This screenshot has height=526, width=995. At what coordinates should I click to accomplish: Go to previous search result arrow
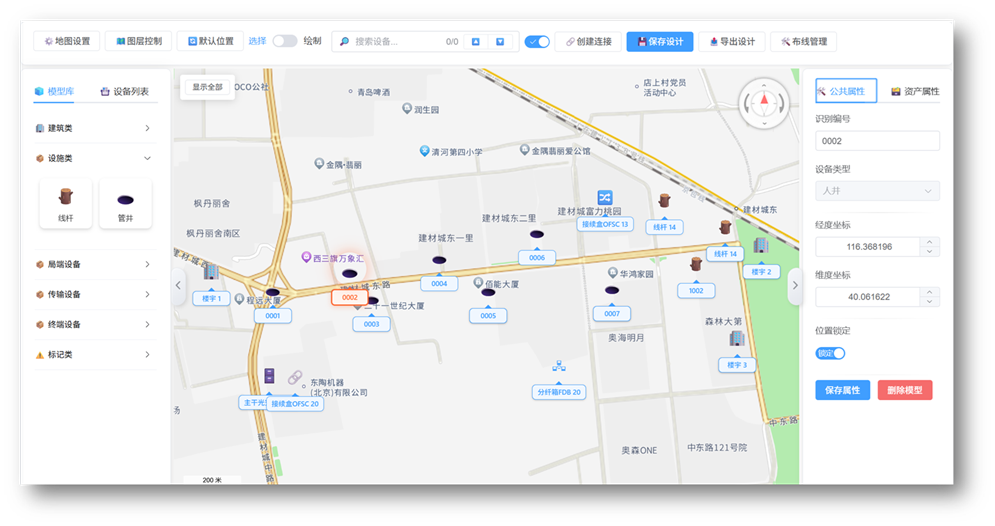pos(475,42)
